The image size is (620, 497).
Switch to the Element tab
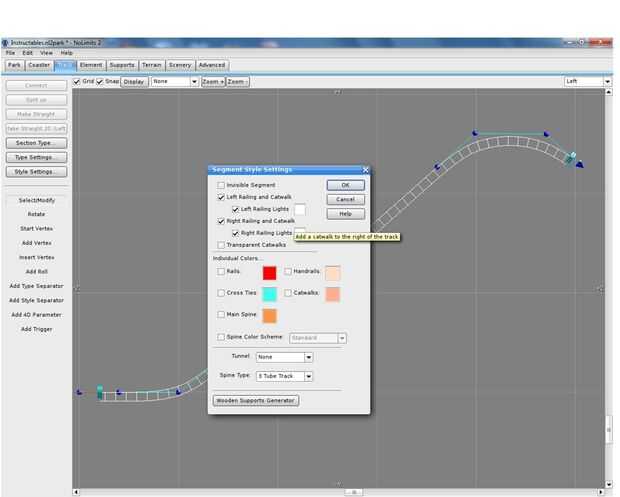91,65
